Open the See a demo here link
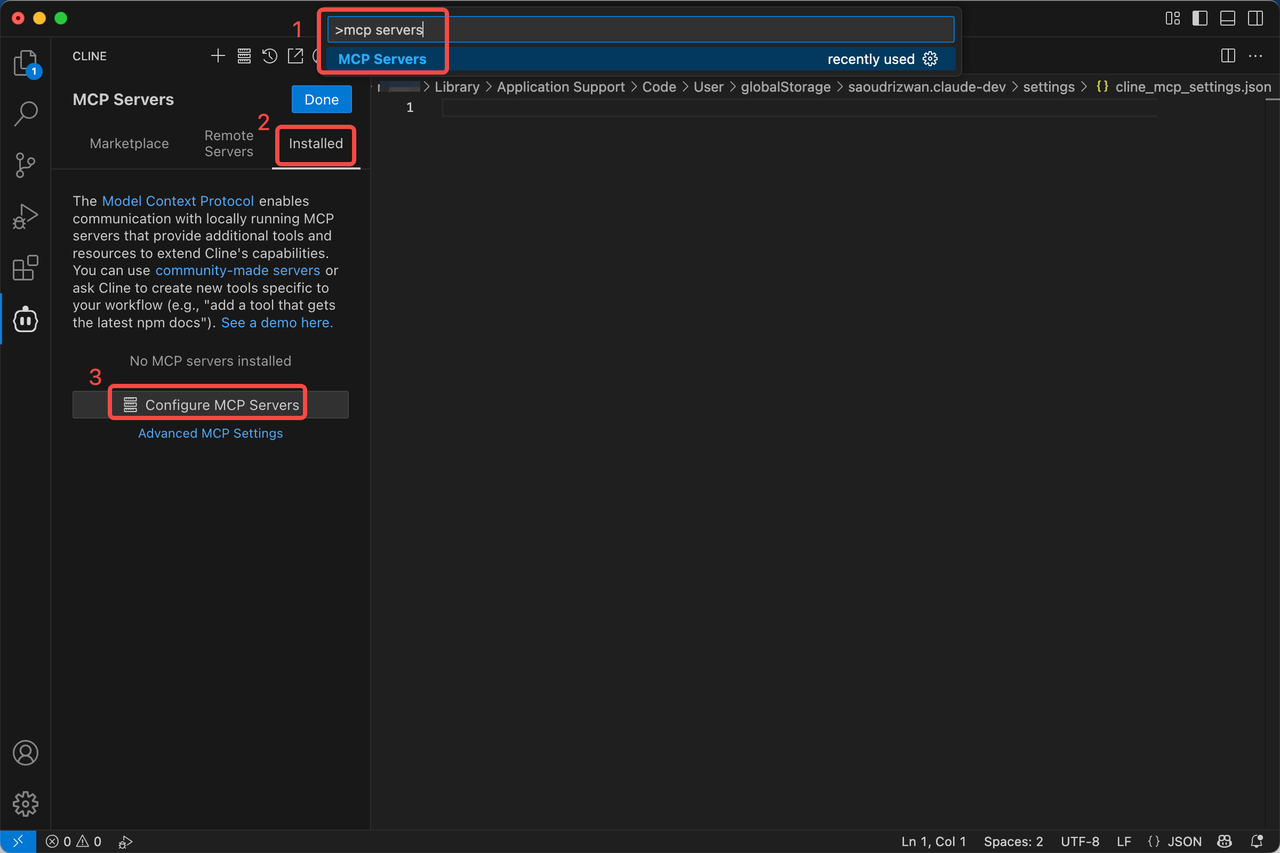This screenshot has height=853, width=1280. pyautogui.click(x=277, y=323)
